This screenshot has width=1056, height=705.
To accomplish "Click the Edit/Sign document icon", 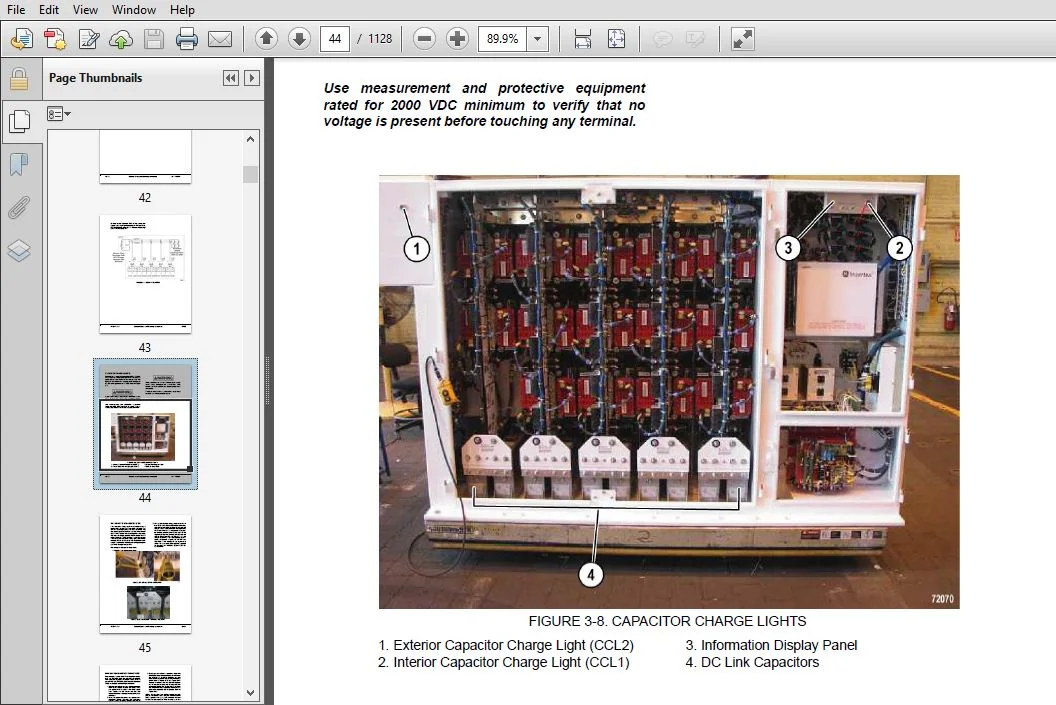I will 88,39.
